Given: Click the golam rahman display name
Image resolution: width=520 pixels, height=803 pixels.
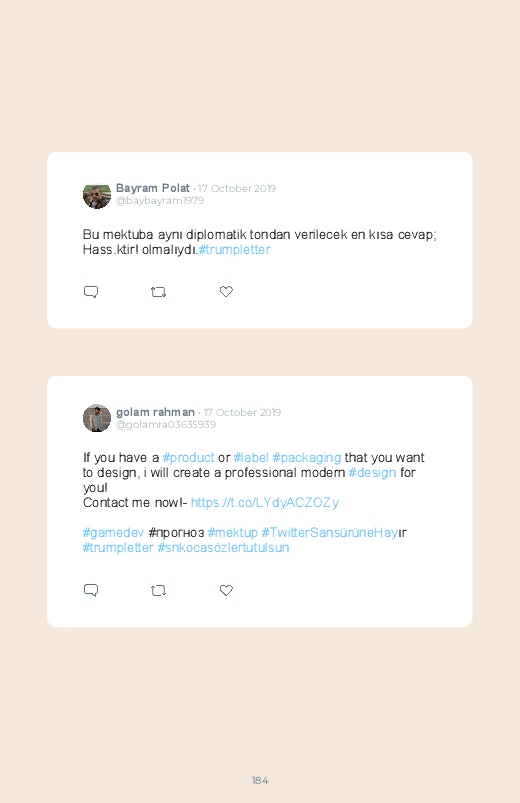Looking at the screenshot, I should click(x=155, y=412).
